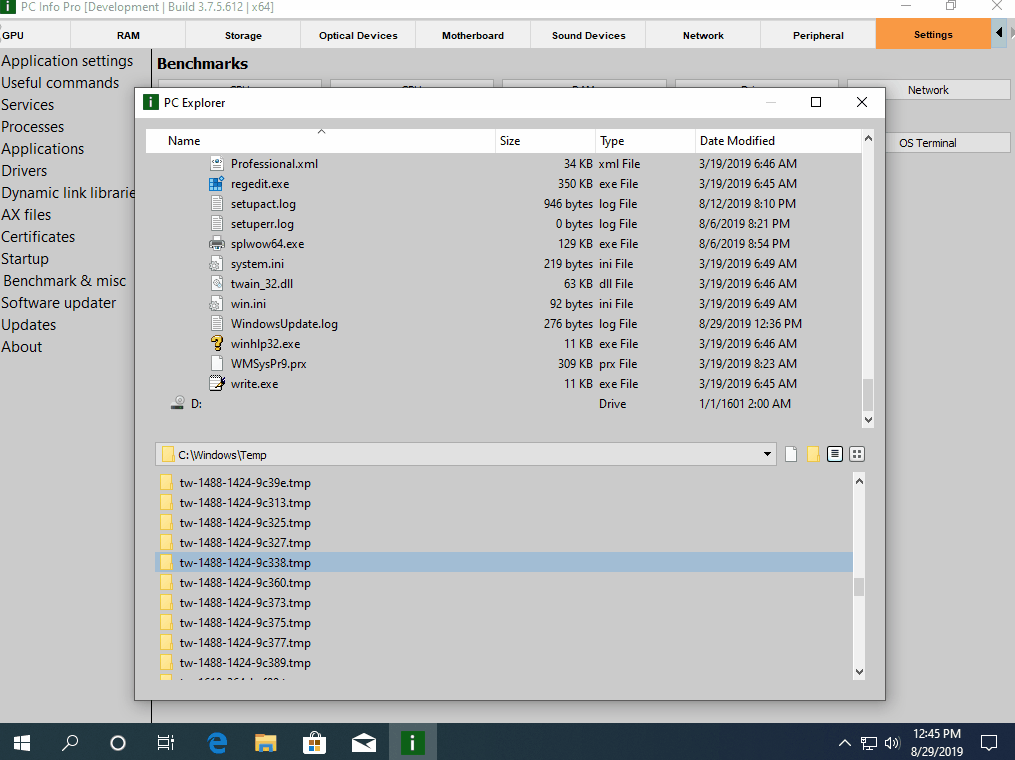Select the tw-1488-1424-9c360.tmp folder name
The height and width of the screenshot is (760, 1015).
(x=245, y=583)
